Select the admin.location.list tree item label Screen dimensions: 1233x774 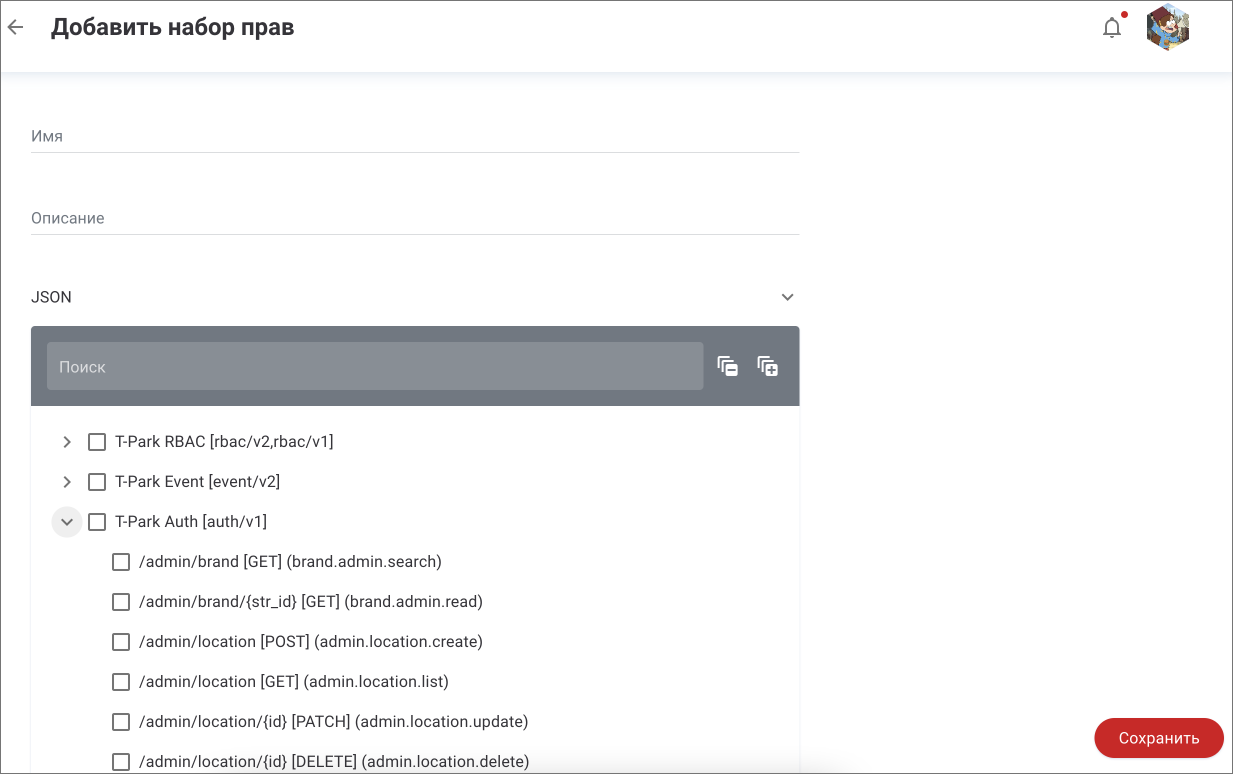coord(294,682)
